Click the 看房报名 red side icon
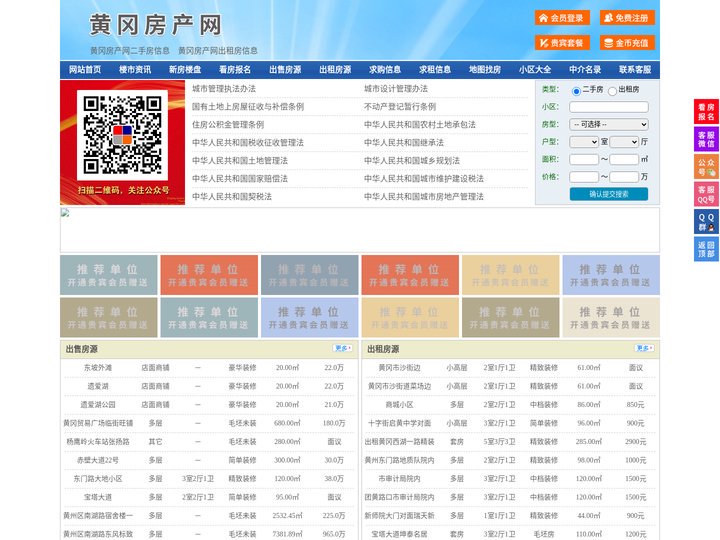 pos(706,112)
